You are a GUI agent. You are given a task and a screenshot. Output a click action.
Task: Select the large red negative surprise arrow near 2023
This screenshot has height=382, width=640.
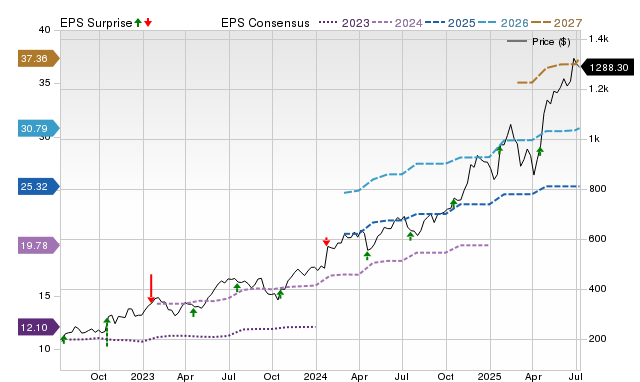point(151,289)
